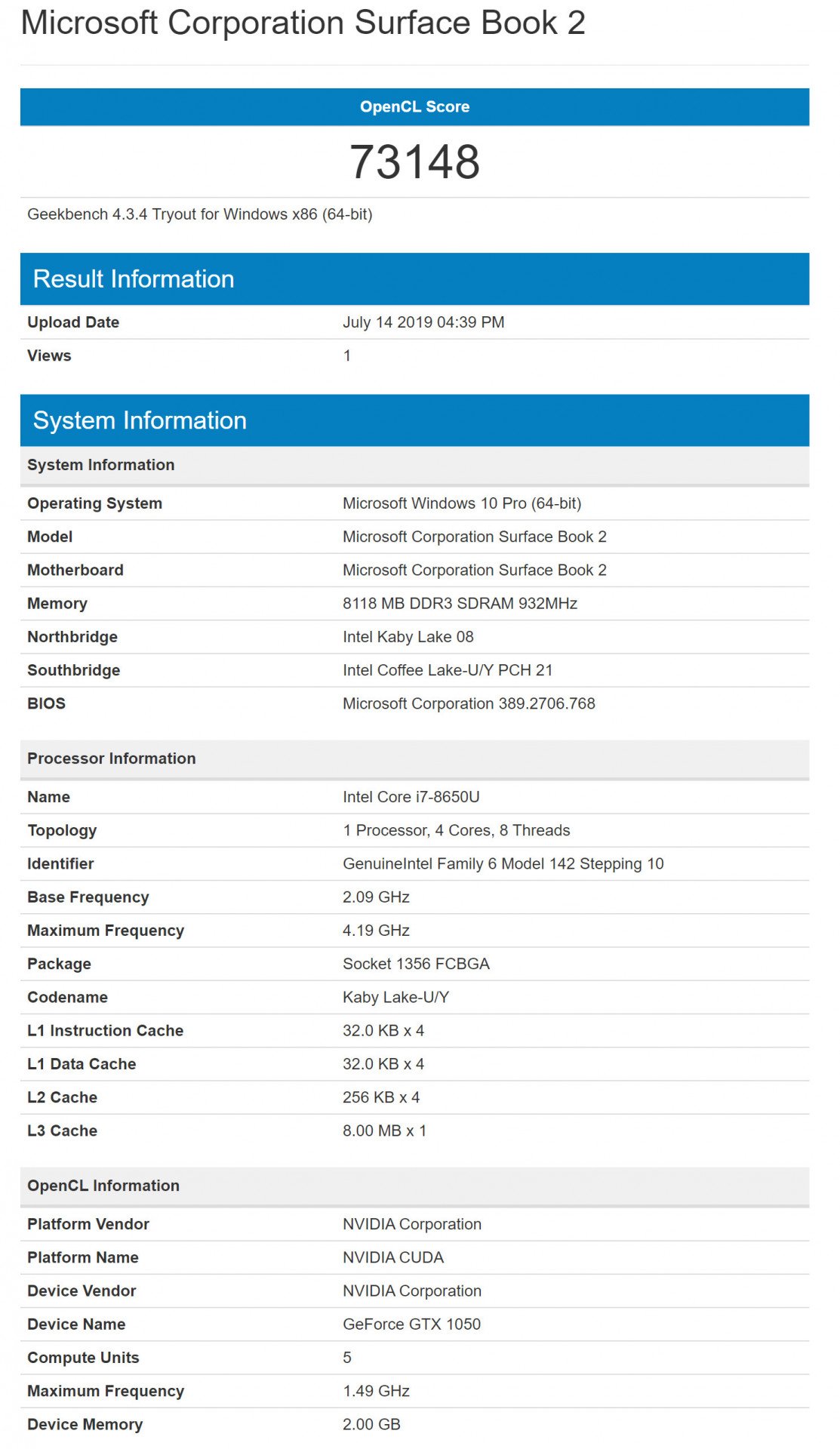Select the "L1 Data Cache" label

(x=82, y=1063)
